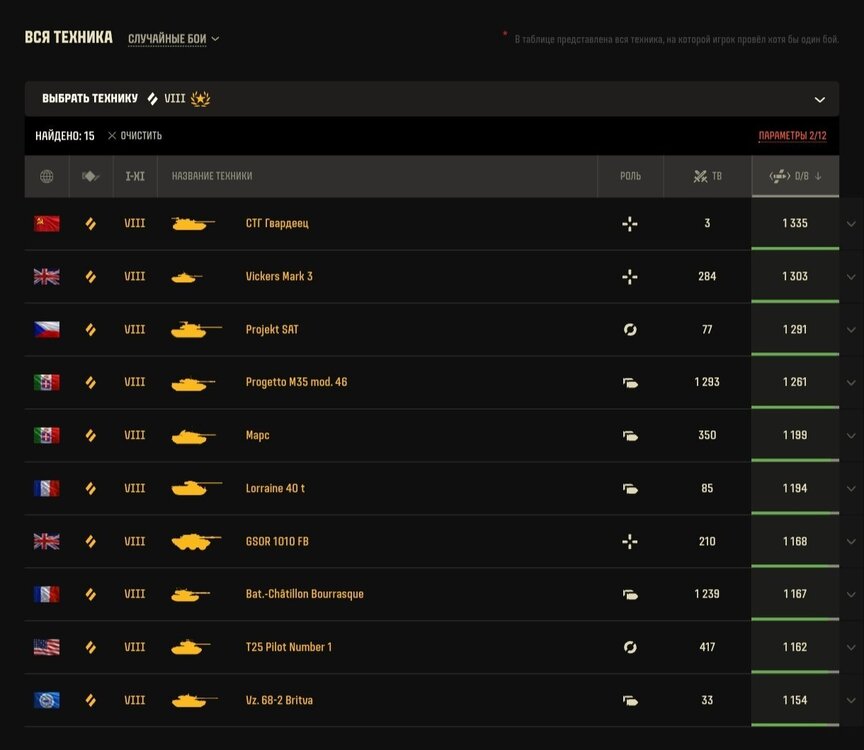Click the French flag in Lorraine 40 t row
Image resolution: width=864 pixels, height=750 pixels.
tap(47, 488)
